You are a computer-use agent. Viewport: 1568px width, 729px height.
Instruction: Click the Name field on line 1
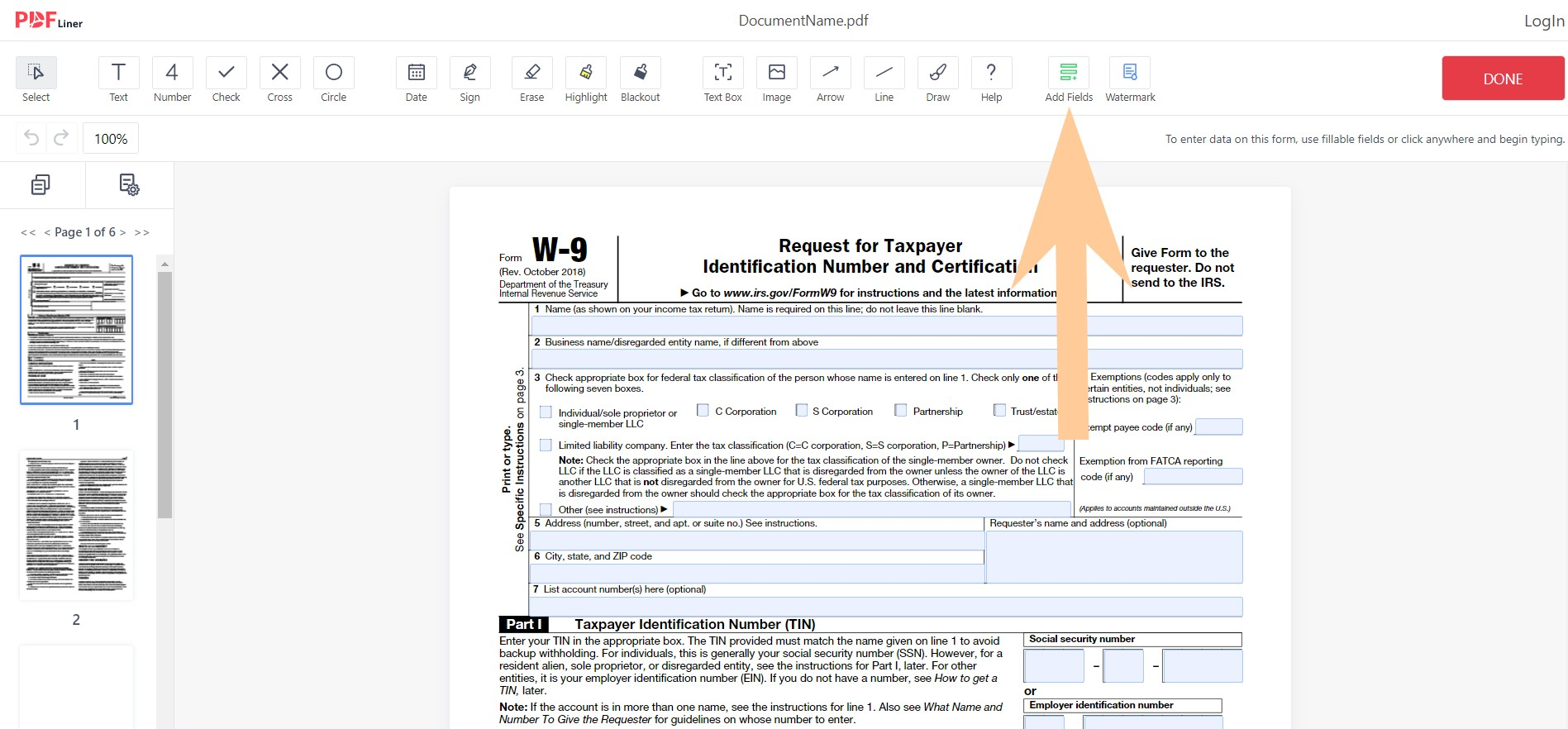[886, 326]
